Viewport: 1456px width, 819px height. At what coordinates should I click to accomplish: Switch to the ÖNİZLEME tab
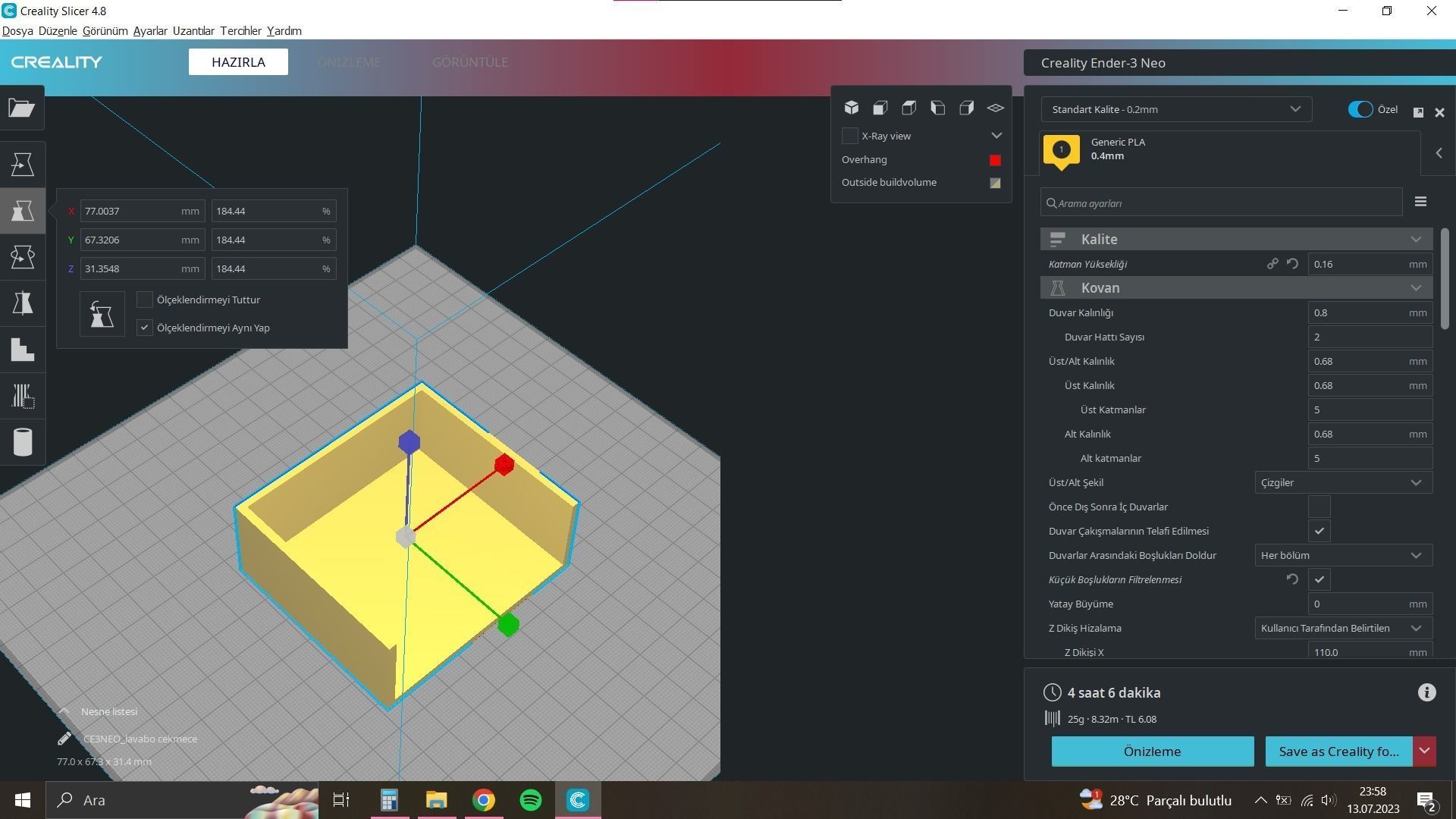349,62
